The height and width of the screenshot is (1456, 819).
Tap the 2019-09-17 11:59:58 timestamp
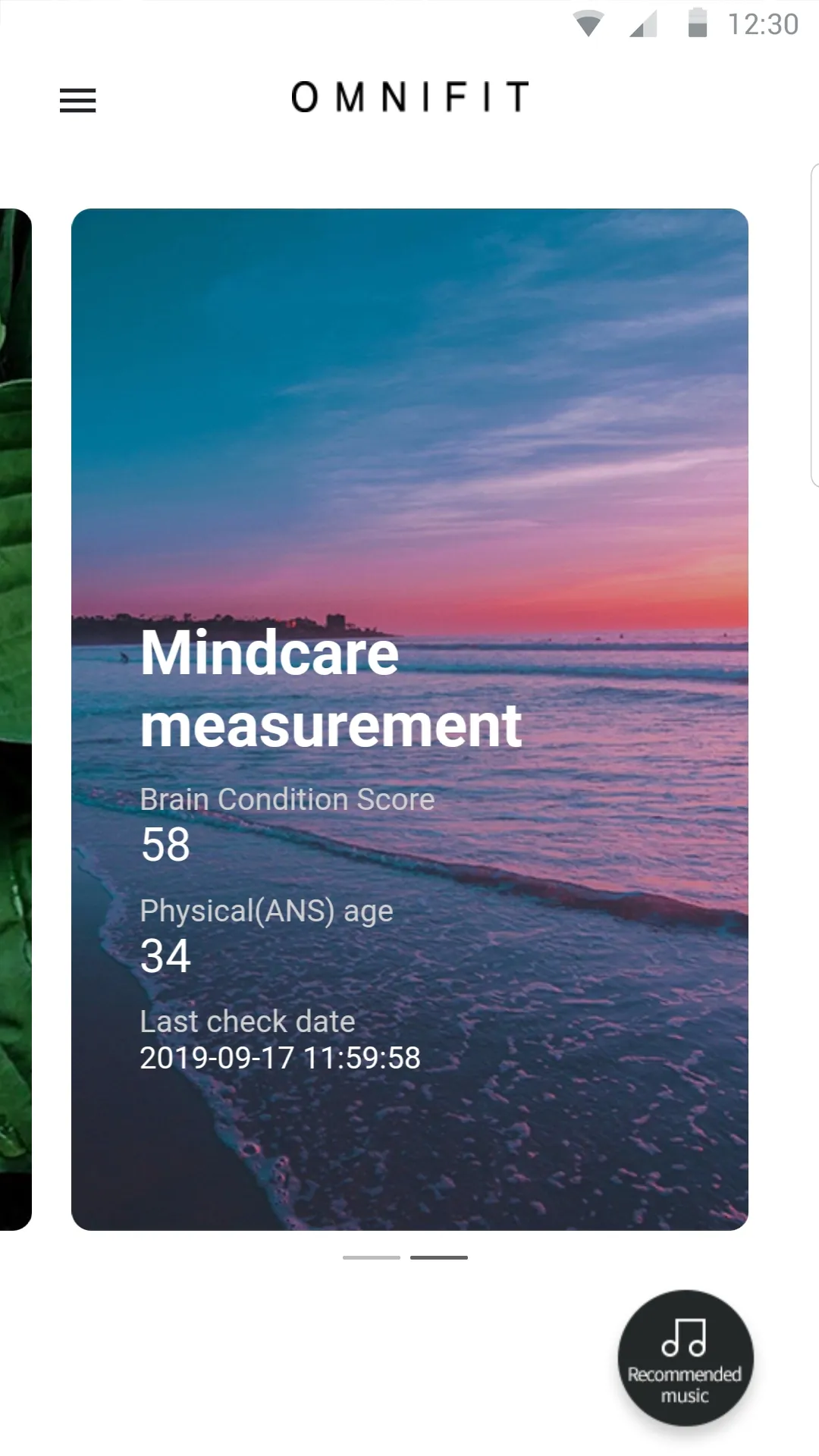[280, 1058]
